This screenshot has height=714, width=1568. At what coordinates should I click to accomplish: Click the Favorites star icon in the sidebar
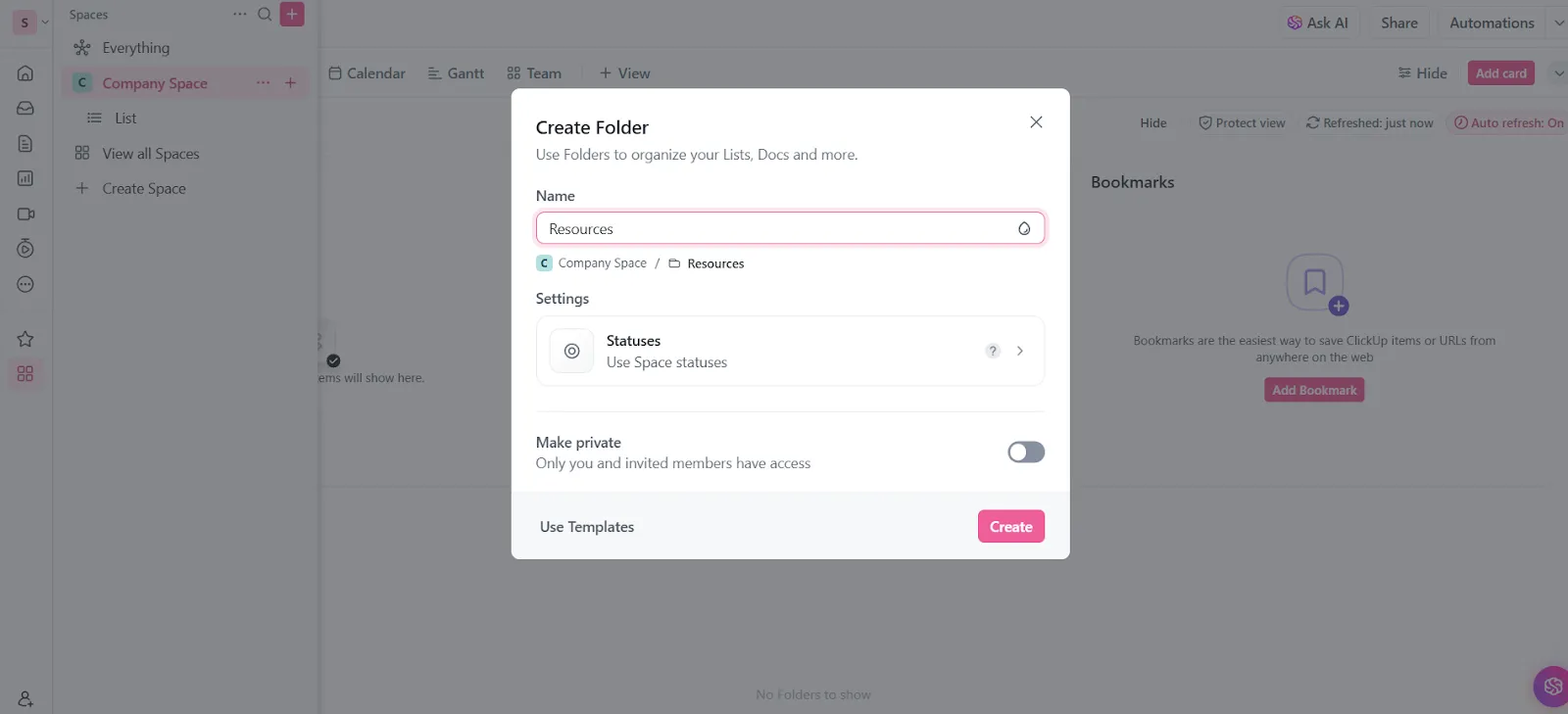(25, 339)
